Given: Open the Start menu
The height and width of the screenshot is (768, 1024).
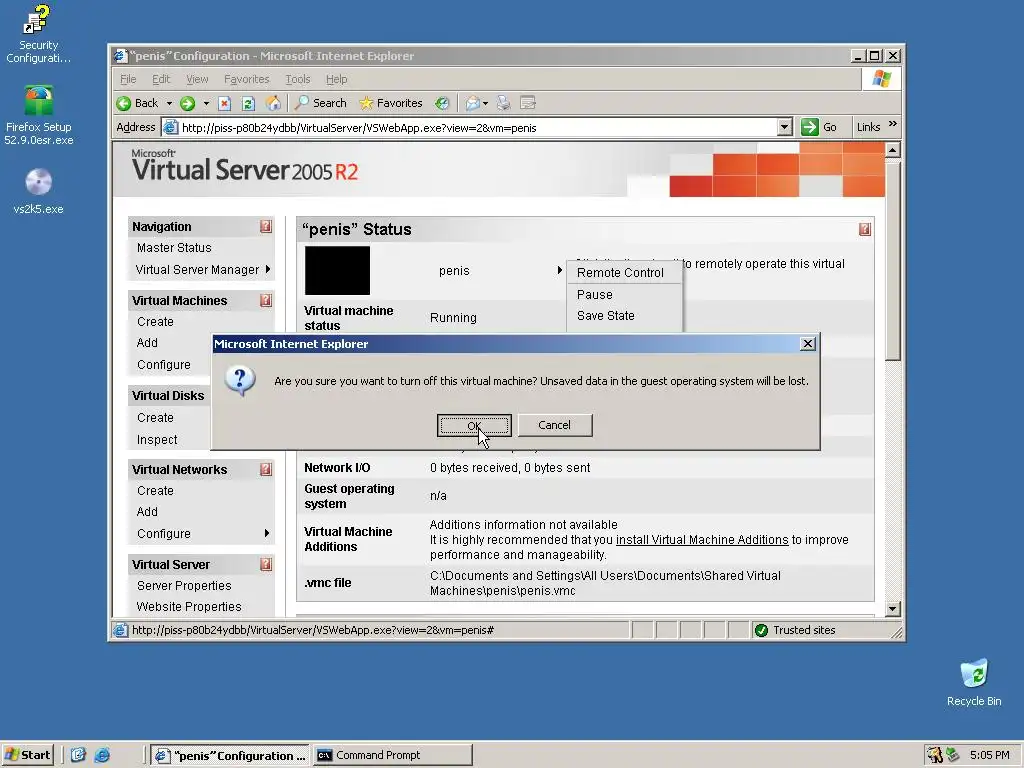Looking at the screenshot, I should pos(27,755).
